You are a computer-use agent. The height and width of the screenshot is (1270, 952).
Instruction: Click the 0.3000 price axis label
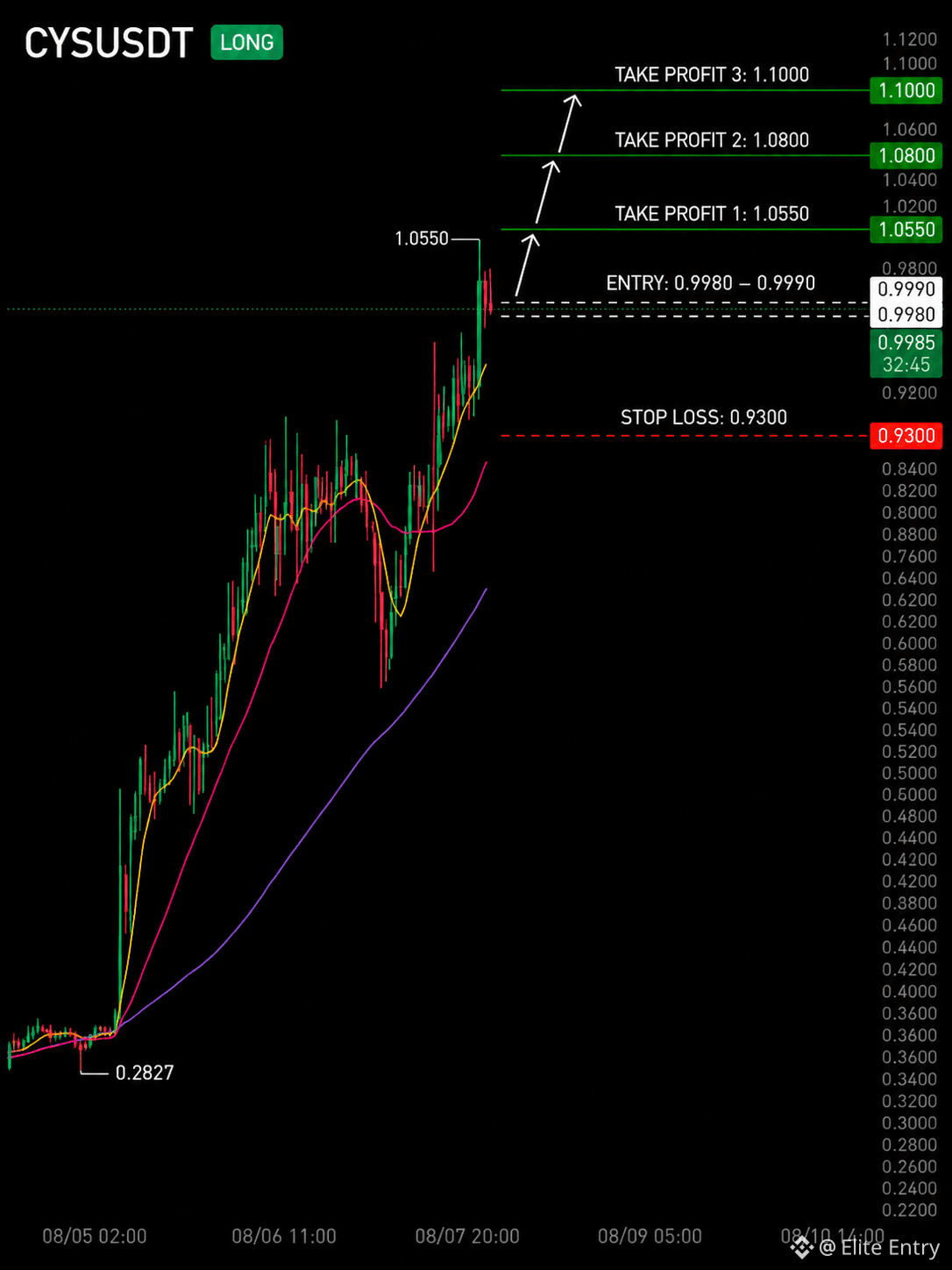[910, 1124]
